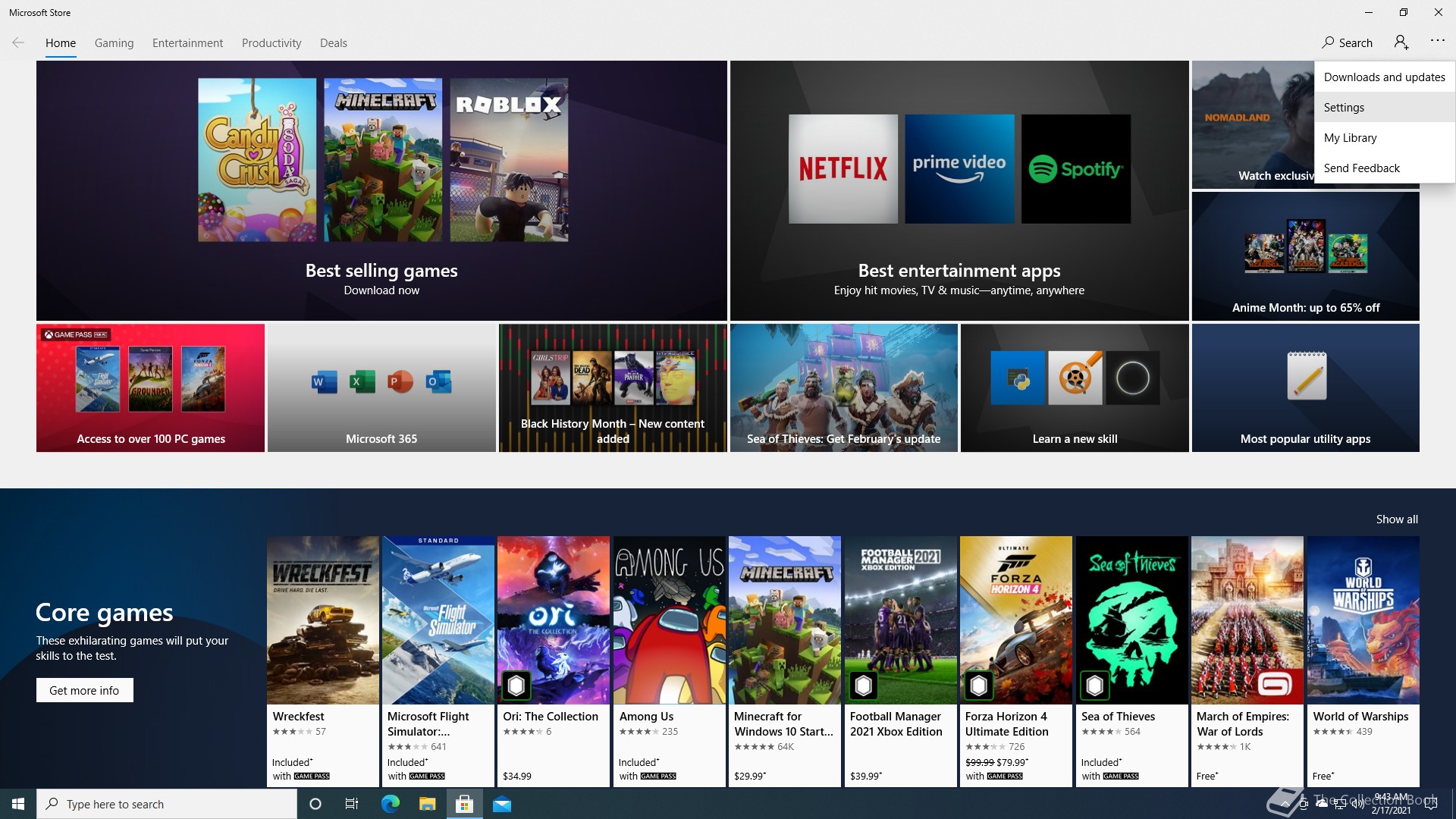Open the Spotify app tile
Screen dimensions: 1456x819
click(x=1076, y=169)
